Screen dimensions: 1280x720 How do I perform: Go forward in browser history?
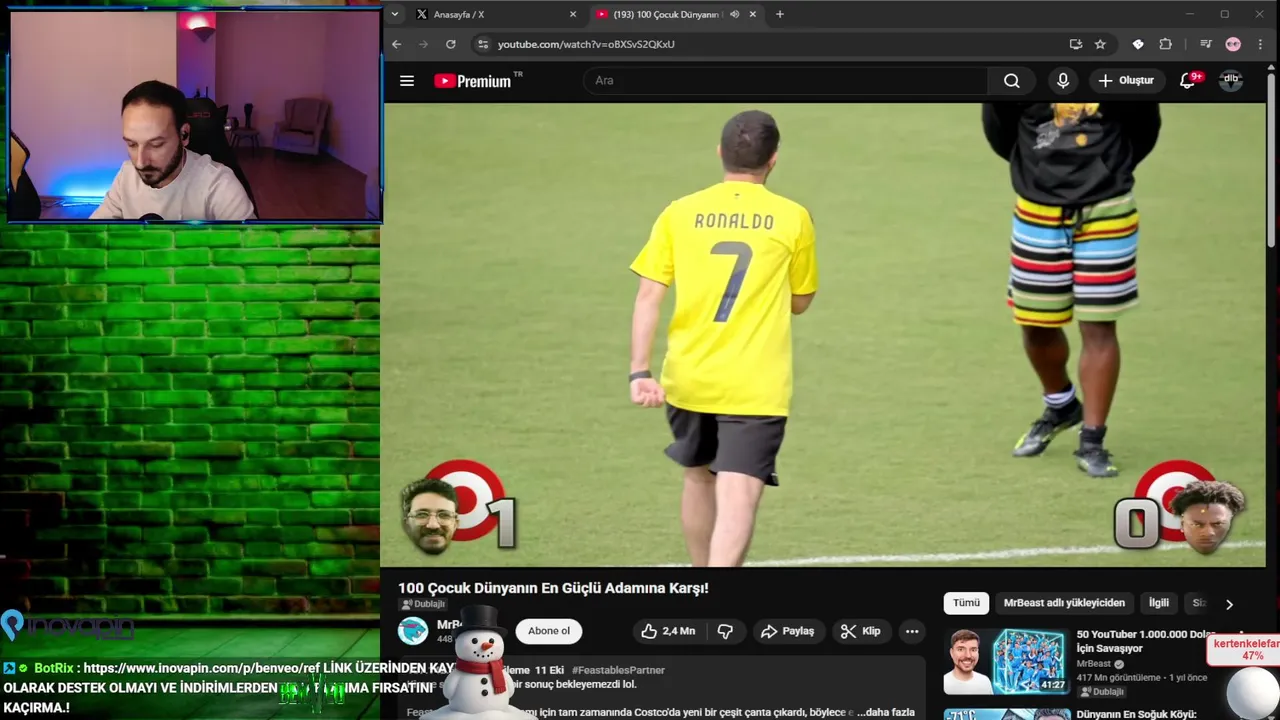pyautogui.click(x=423, y=44)
